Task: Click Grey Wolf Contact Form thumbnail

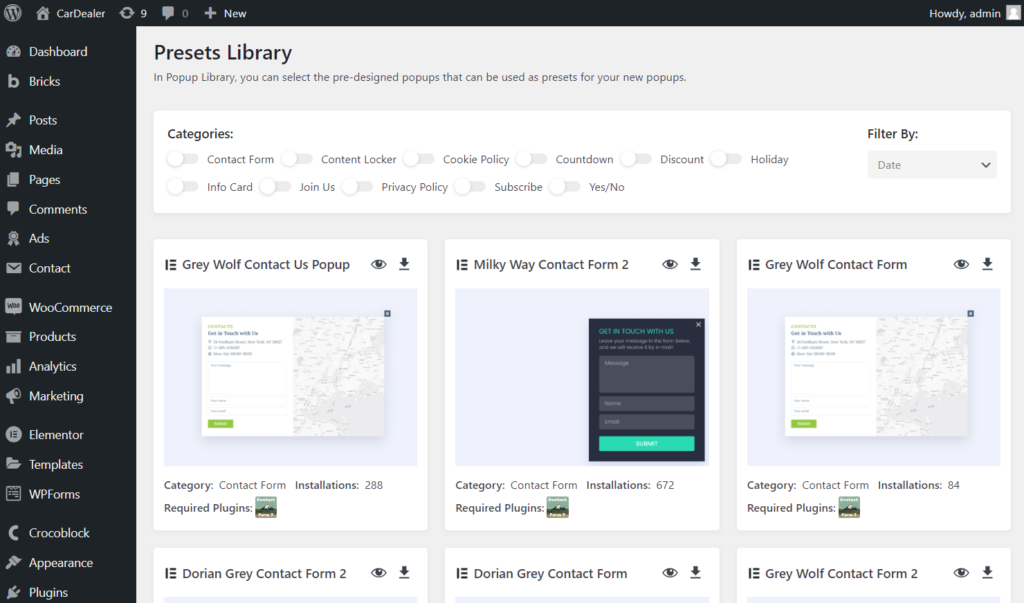Action: [x=874, y=377]
